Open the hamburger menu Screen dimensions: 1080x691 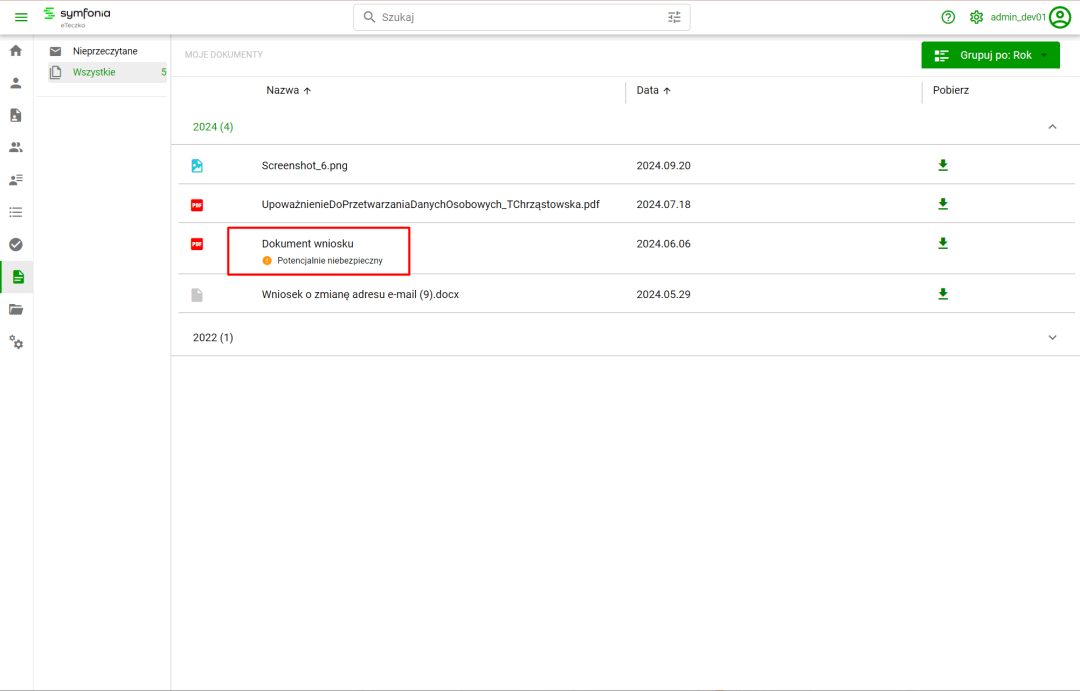(20, 17)
